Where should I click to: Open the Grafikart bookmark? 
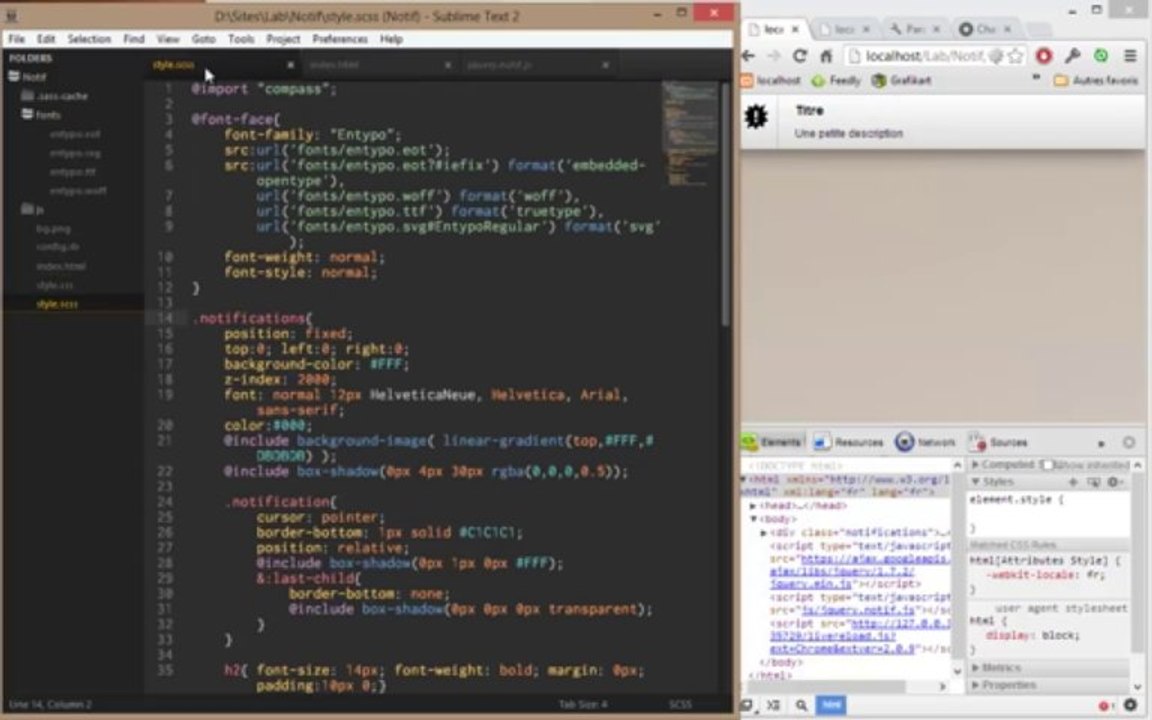tap(901, 80)
